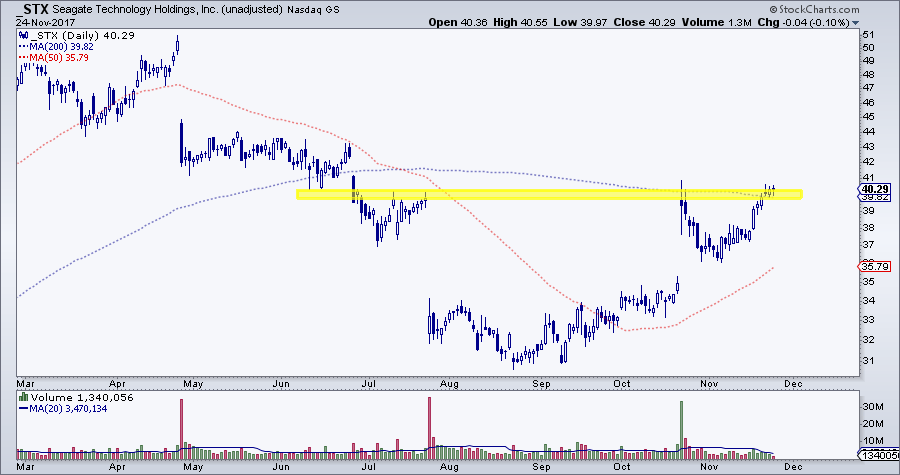Click the volume bars icon beside Volume label
900x475 pixels.
click(x=24, y=397)
